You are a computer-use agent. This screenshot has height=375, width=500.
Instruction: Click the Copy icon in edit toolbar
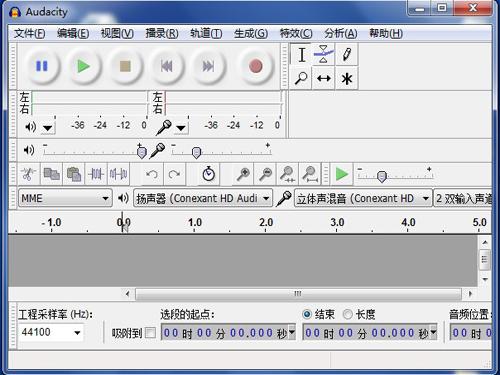[x=51, y=174]
